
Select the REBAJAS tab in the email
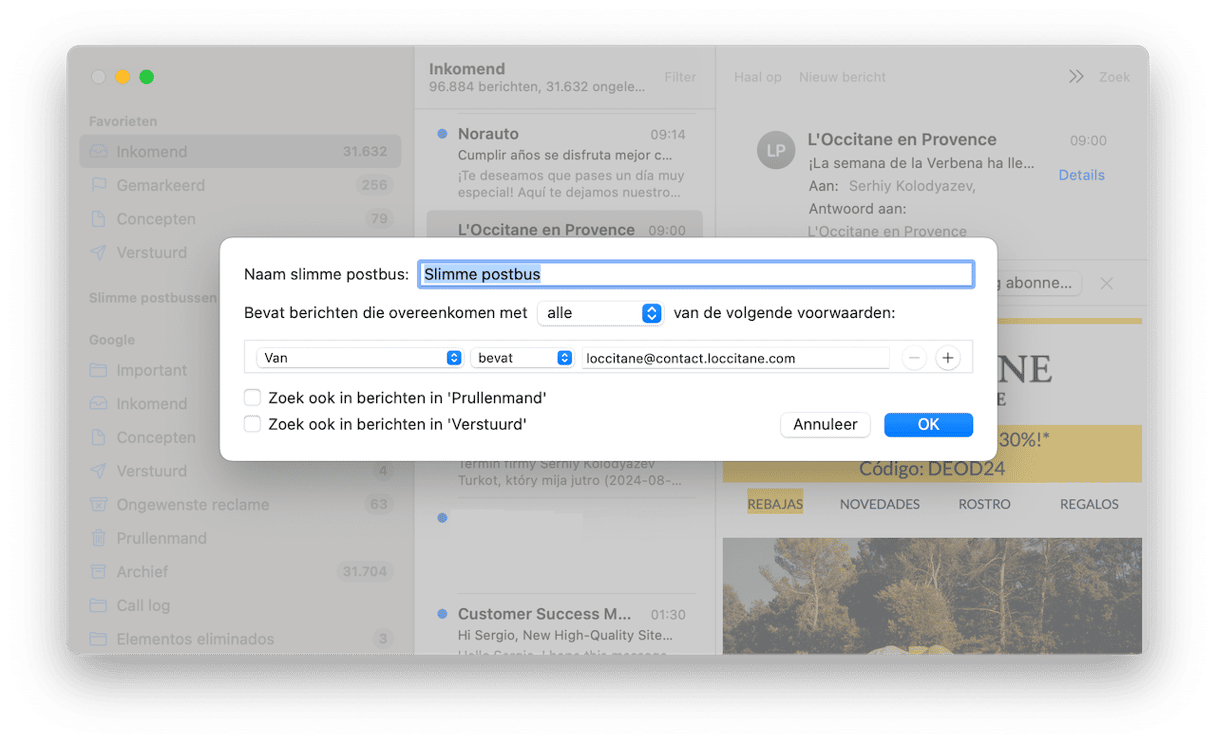pos(775,504)
